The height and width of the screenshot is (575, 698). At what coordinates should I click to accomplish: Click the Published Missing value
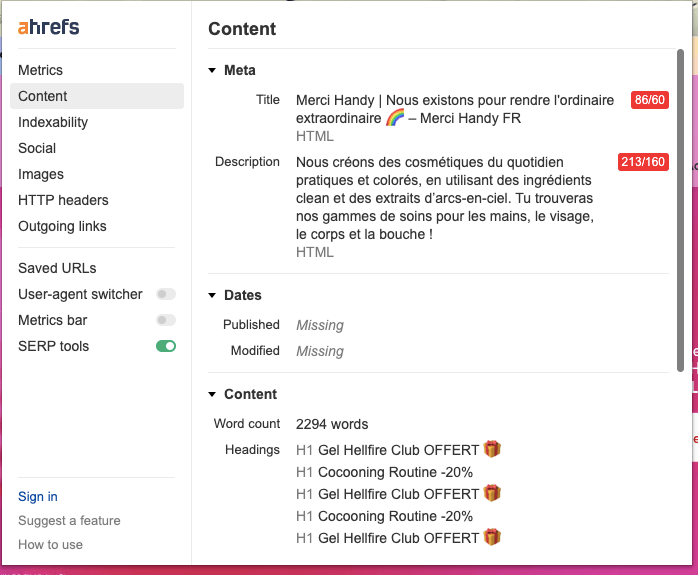pyautogui.click(x=320, y=325)
